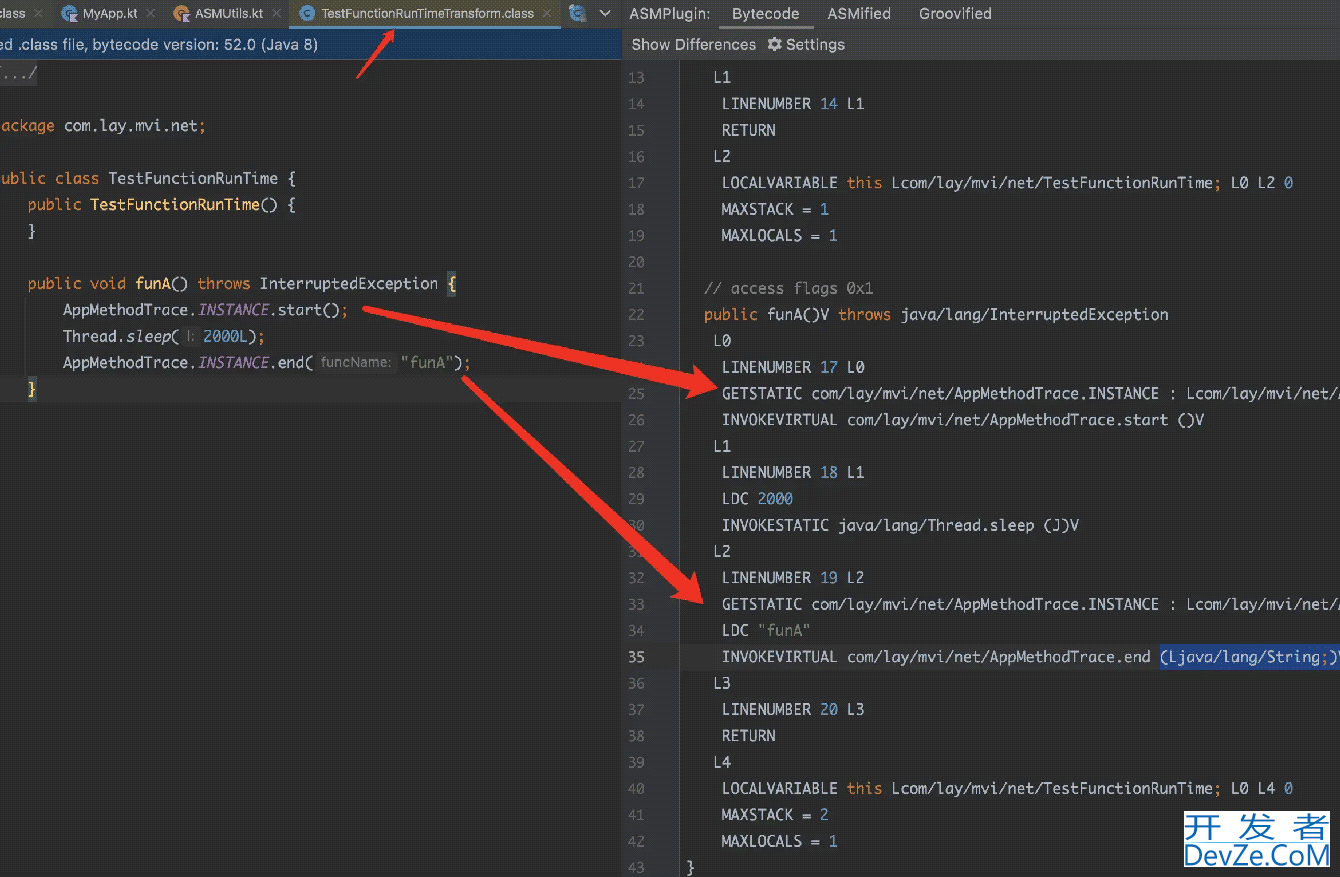Click the class file icon of TestFunctionRunTimeTransform.class
The height and width of the screenshot is (877, 1340).
coord(307,14)
